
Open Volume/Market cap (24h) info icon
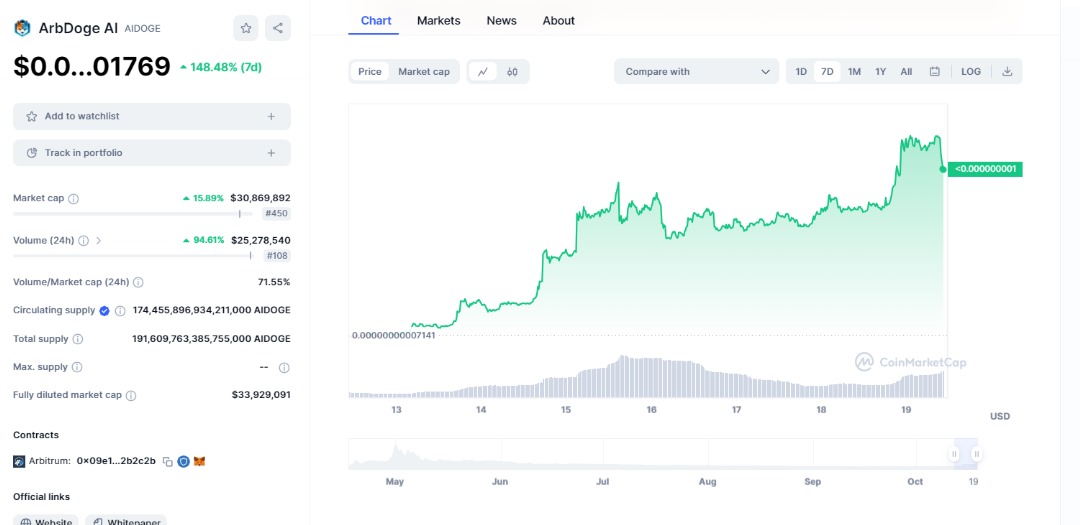coord(138,282)
